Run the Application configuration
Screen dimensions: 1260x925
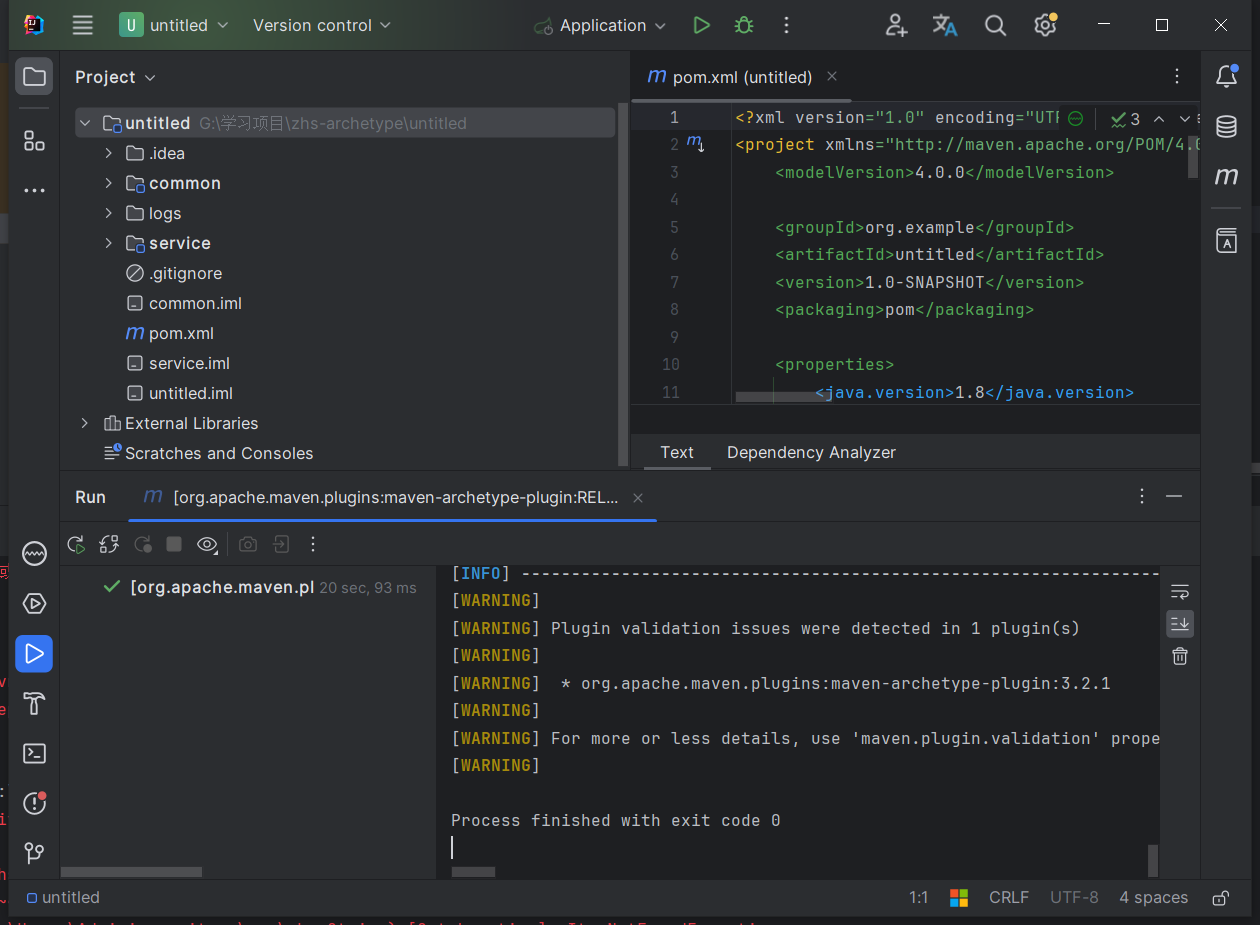click(x=701, y=26)
